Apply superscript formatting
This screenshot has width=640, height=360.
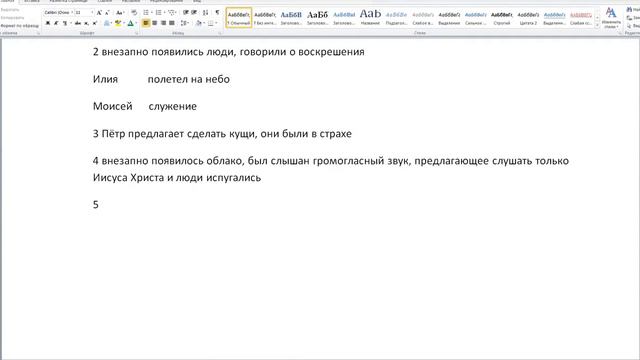coord(95,23)
